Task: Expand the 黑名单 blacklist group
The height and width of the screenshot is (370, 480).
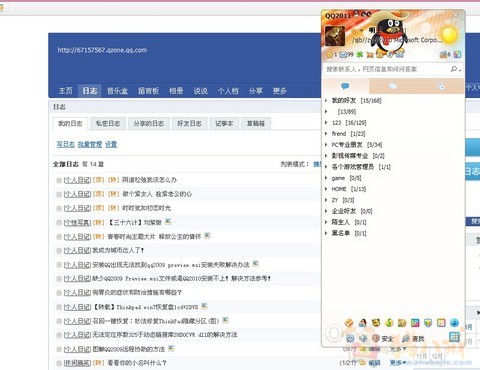Action: [346, 233]
